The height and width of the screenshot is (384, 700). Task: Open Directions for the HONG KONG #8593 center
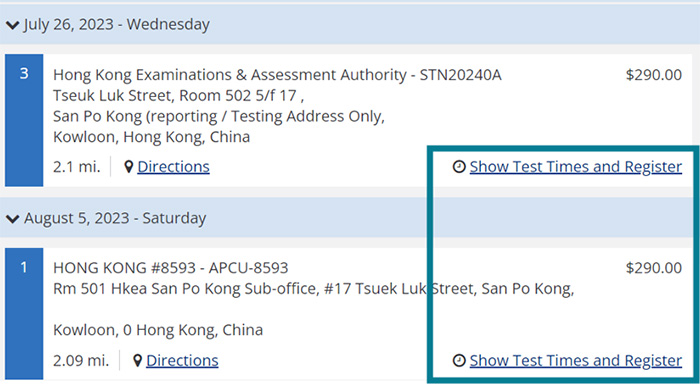(182, 360)
